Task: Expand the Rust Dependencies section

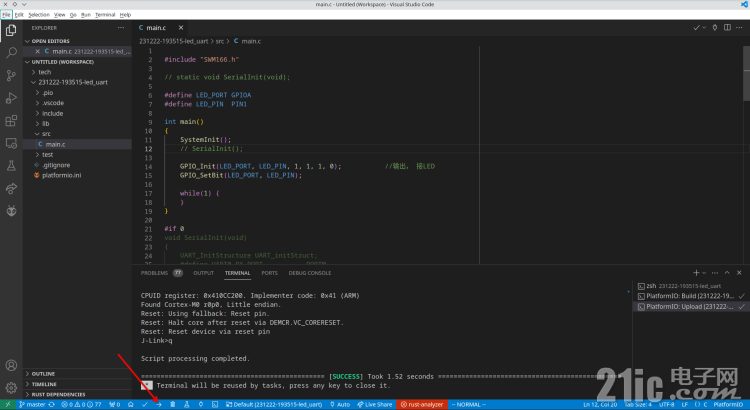Action: 58,395
